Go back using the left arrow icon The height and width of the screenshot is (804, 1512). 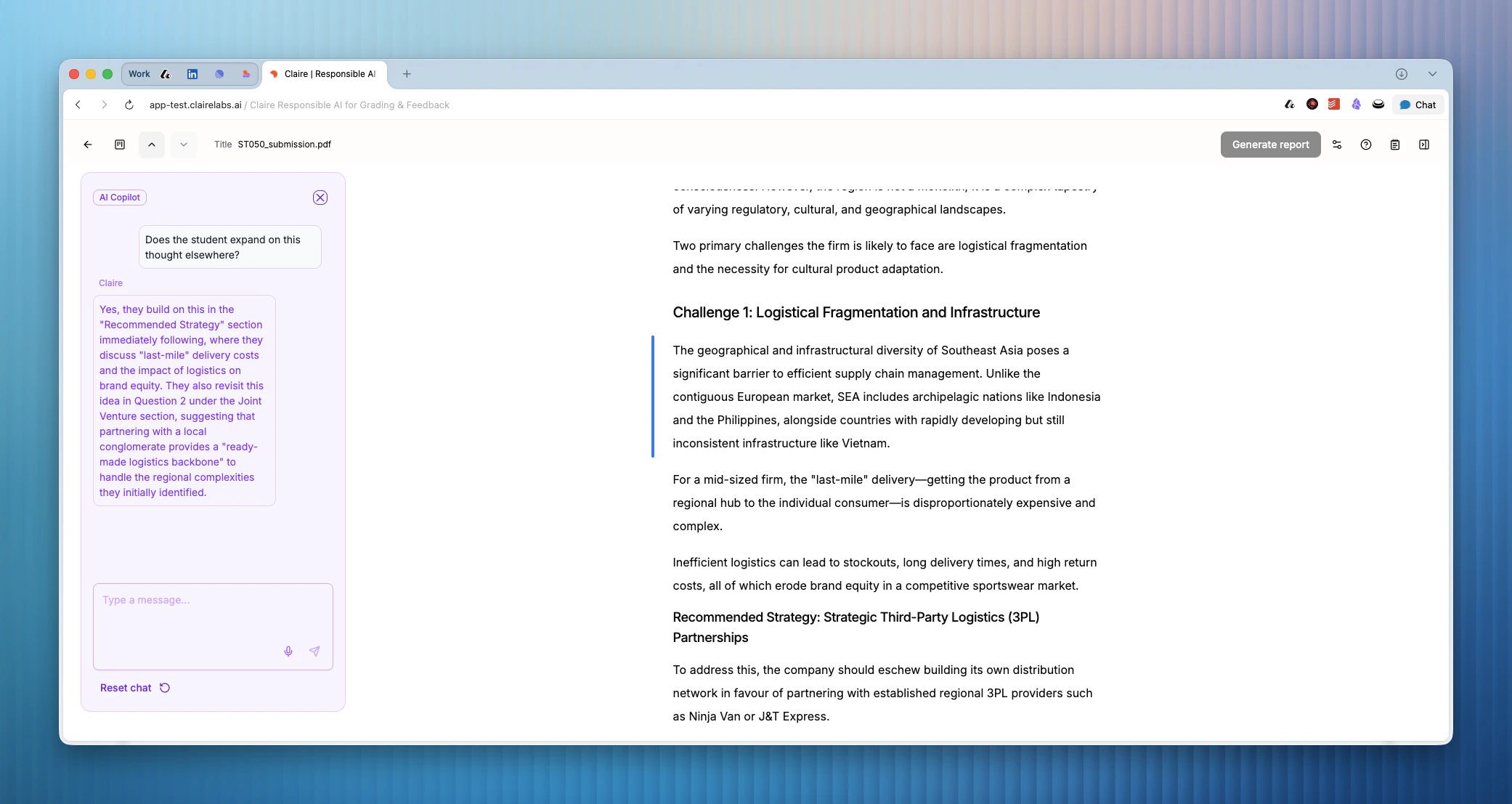coord(88,145)
